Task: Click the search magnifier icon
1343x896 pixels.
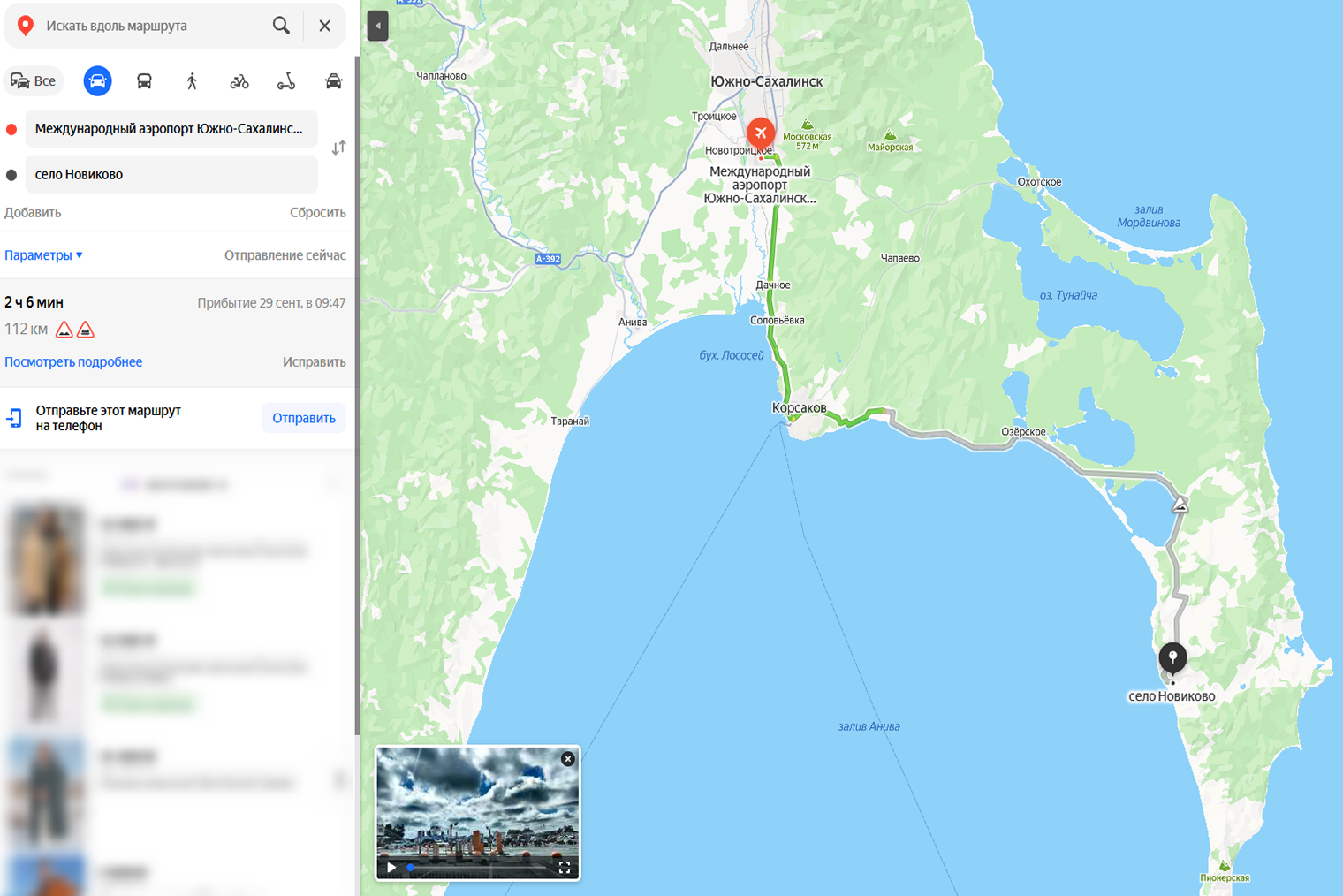Action: coord(281,26)
